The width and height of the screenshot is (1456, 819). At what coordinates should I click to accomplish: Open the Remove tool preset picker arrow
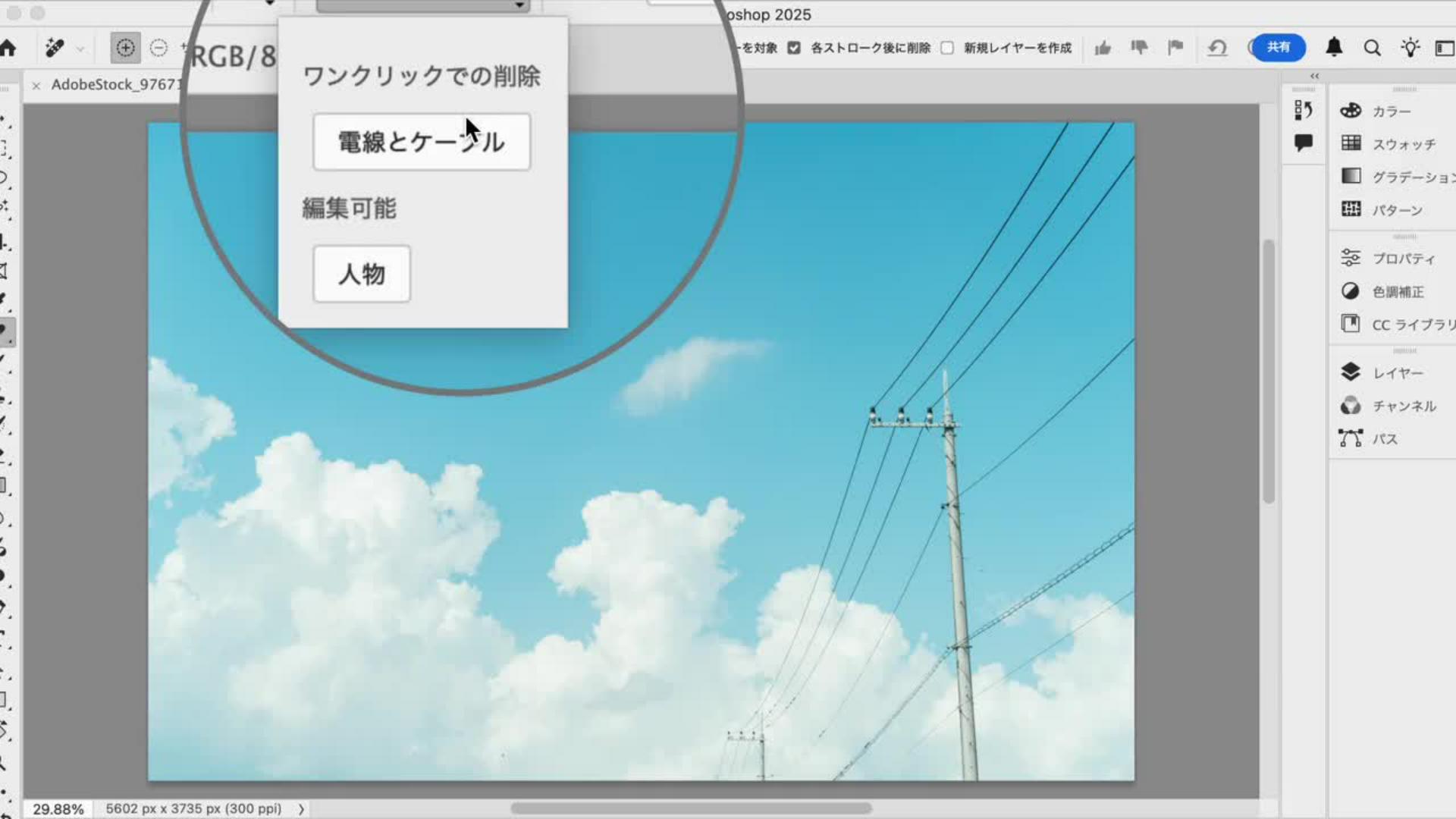(x=80, y=50)
